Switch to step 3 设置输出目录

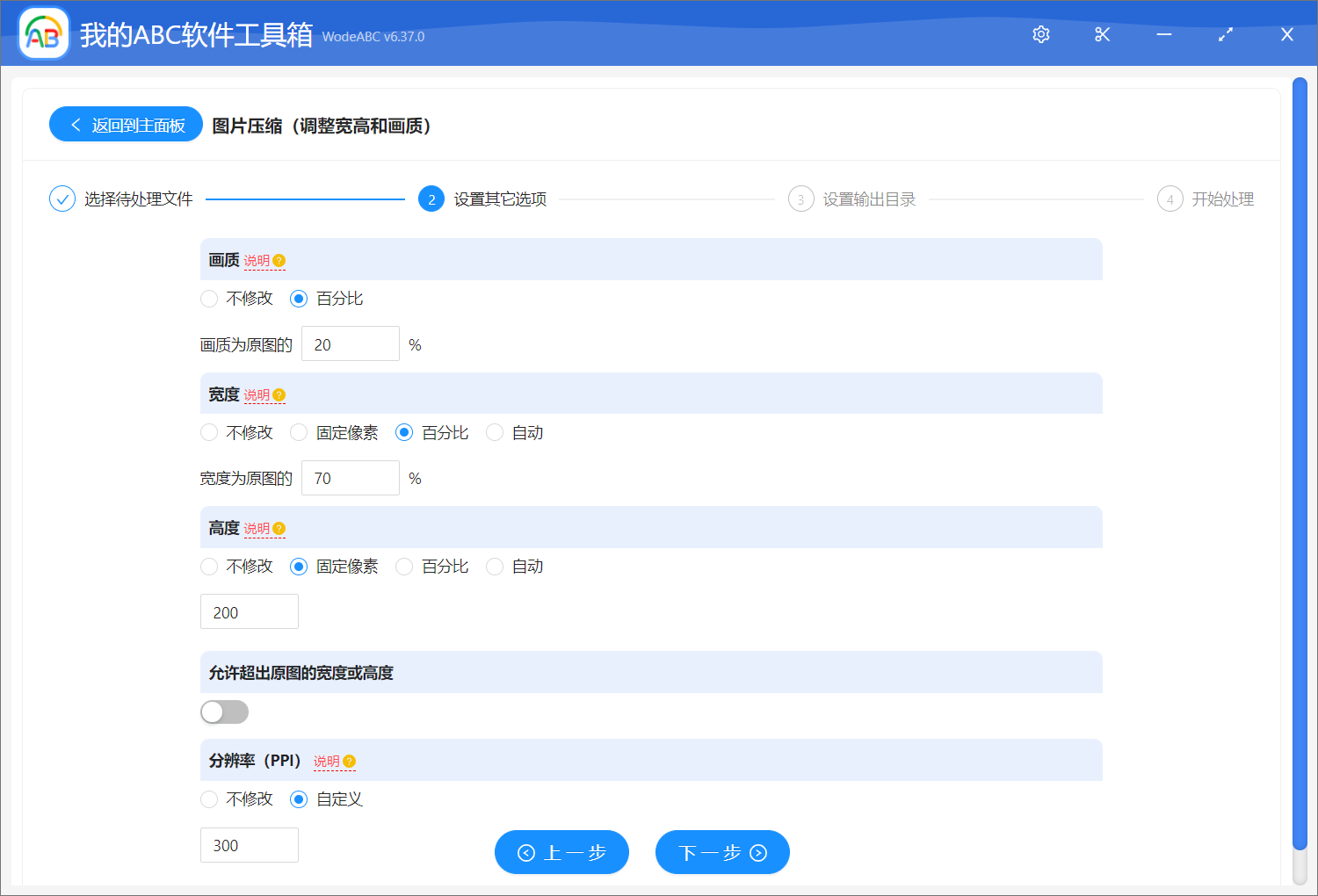(800, 199)
